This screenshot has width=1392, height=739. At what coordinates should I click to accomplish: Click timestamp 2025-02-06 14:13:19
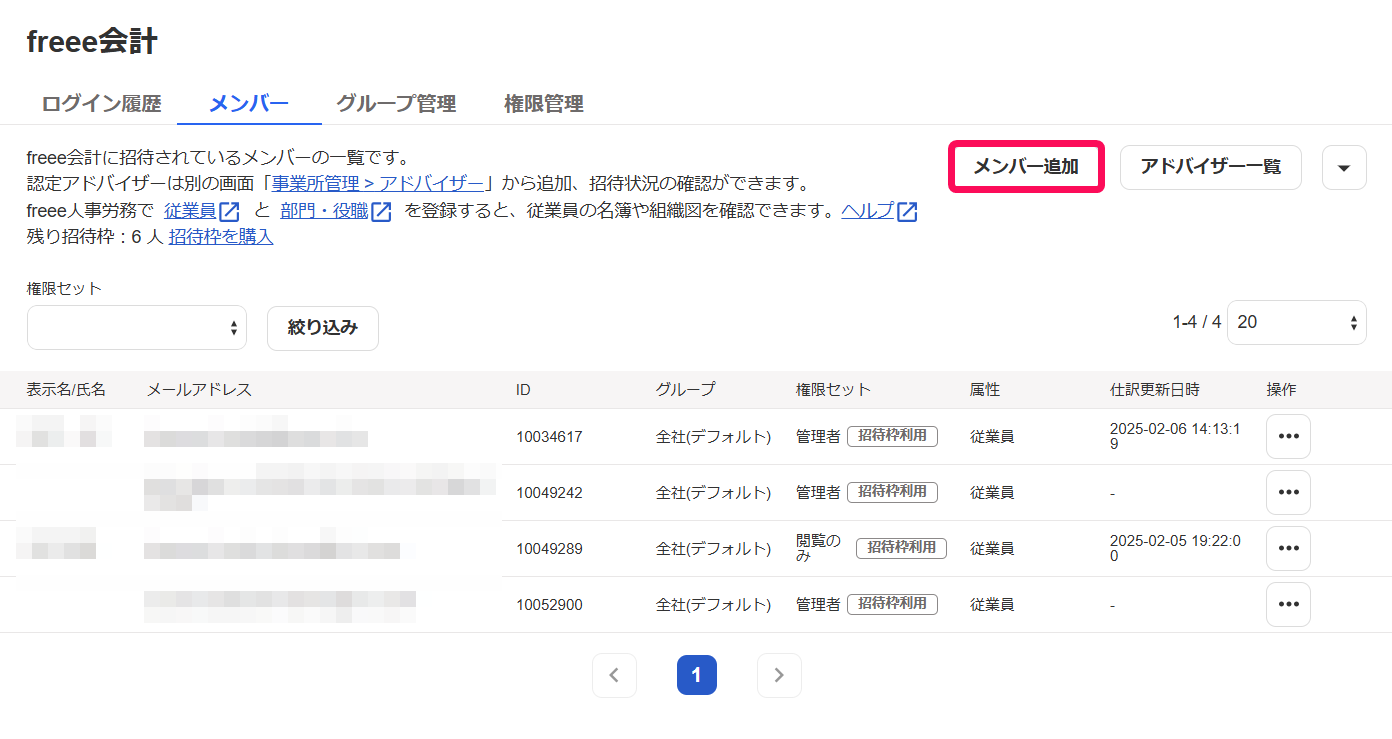(x=1175, y=437)
